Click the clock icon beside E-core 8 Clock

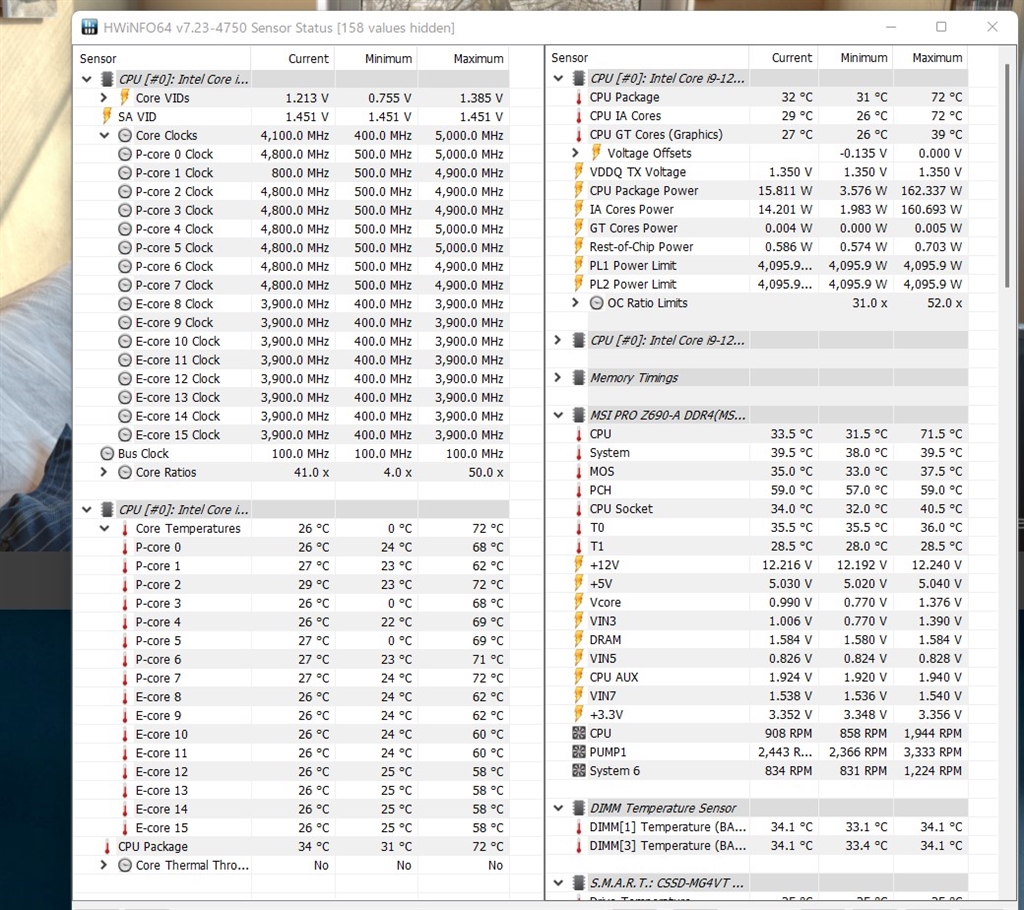125,304
